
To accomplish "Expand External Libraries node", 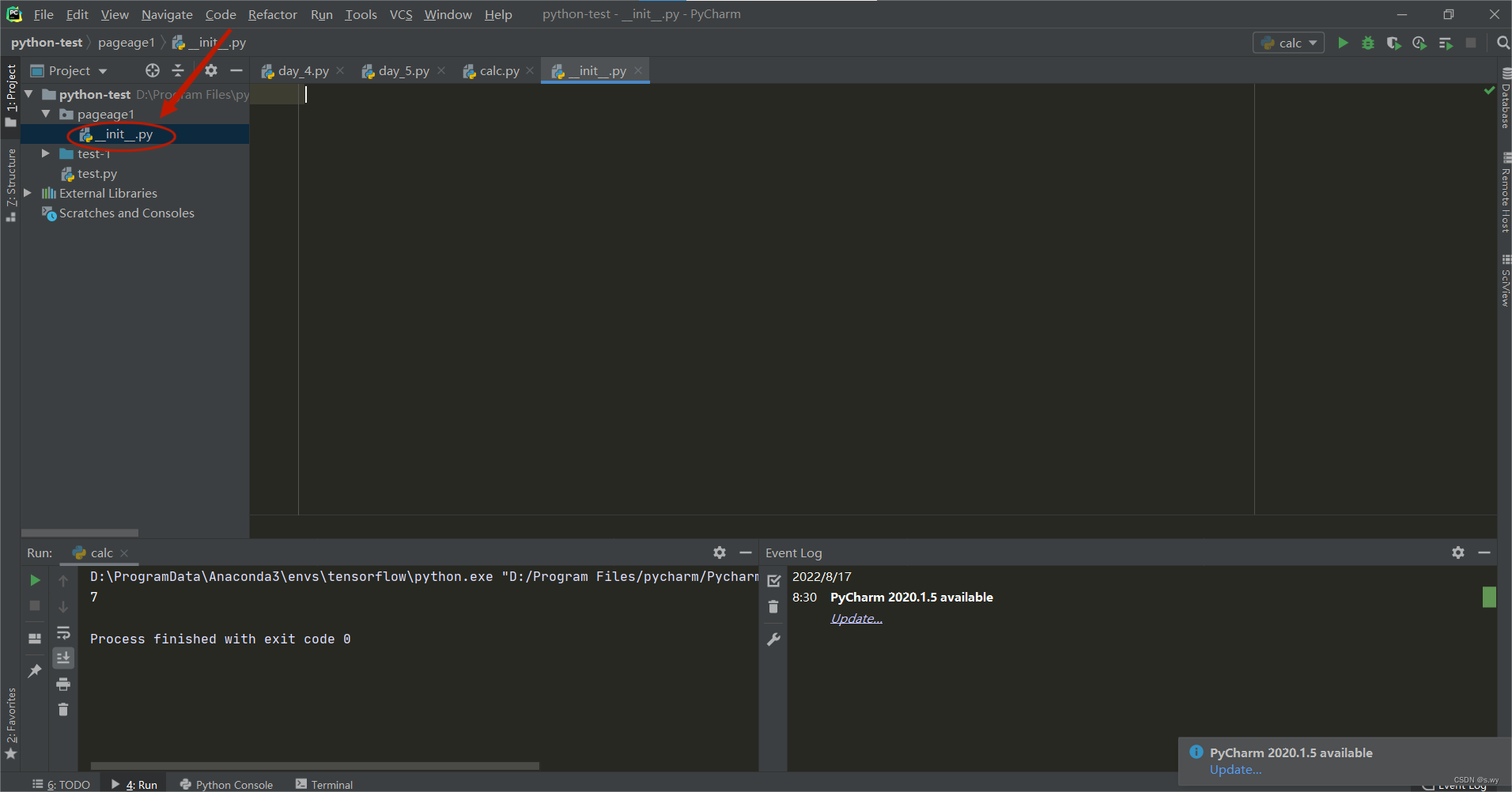I will point(28,193).
